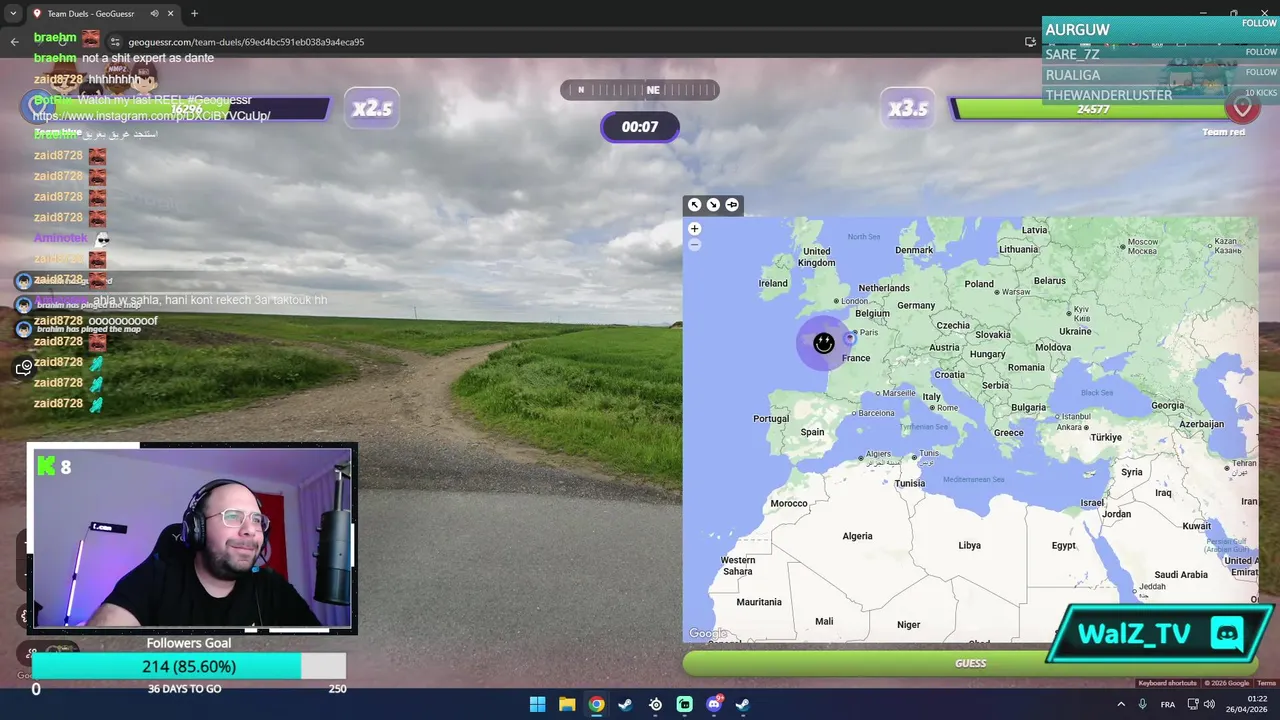The image size is (1280, 720).
Task: Open volume control in system tray
Action: (x=1208, y=704)
